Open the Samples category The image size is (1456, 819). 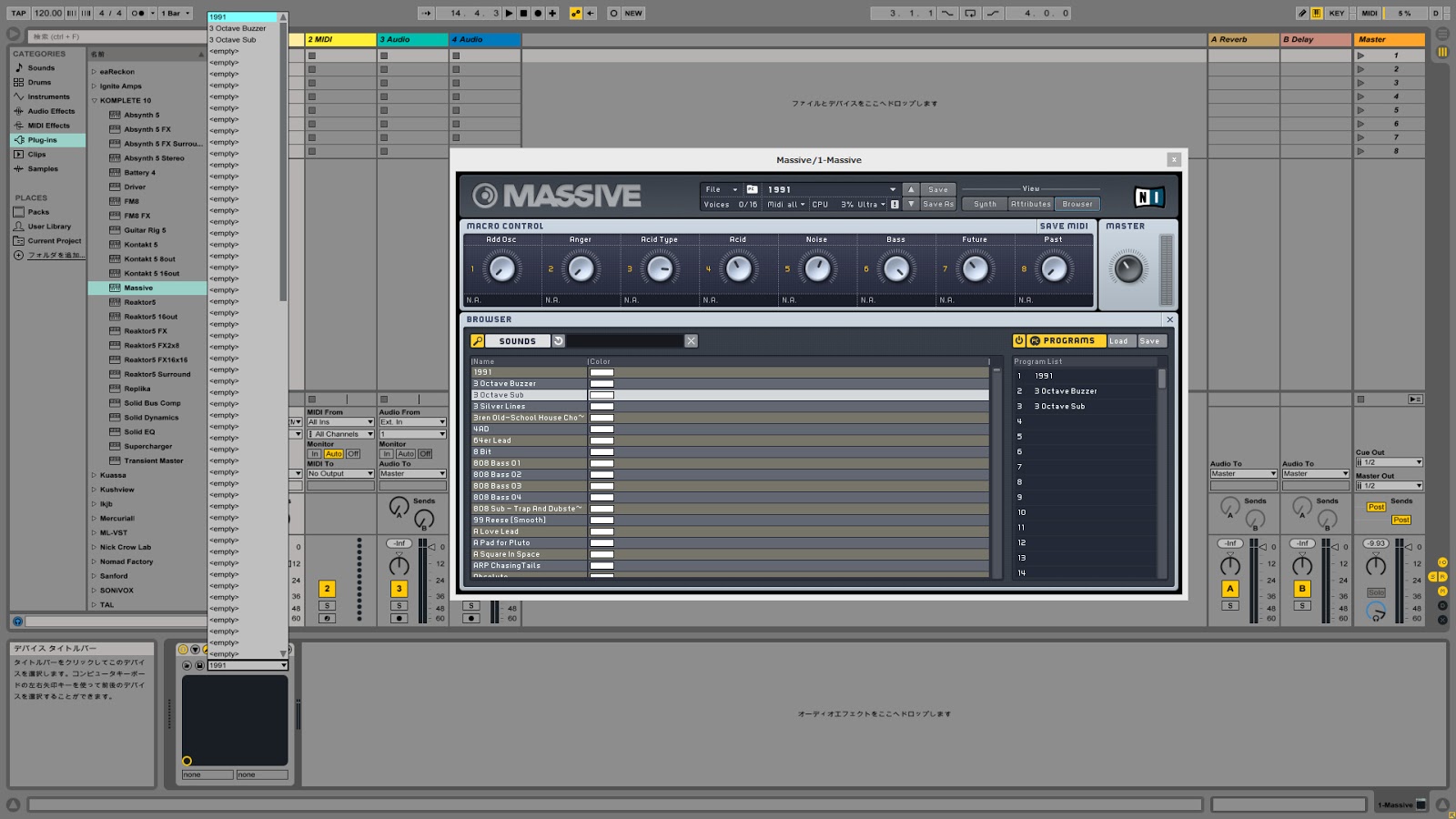43,169
